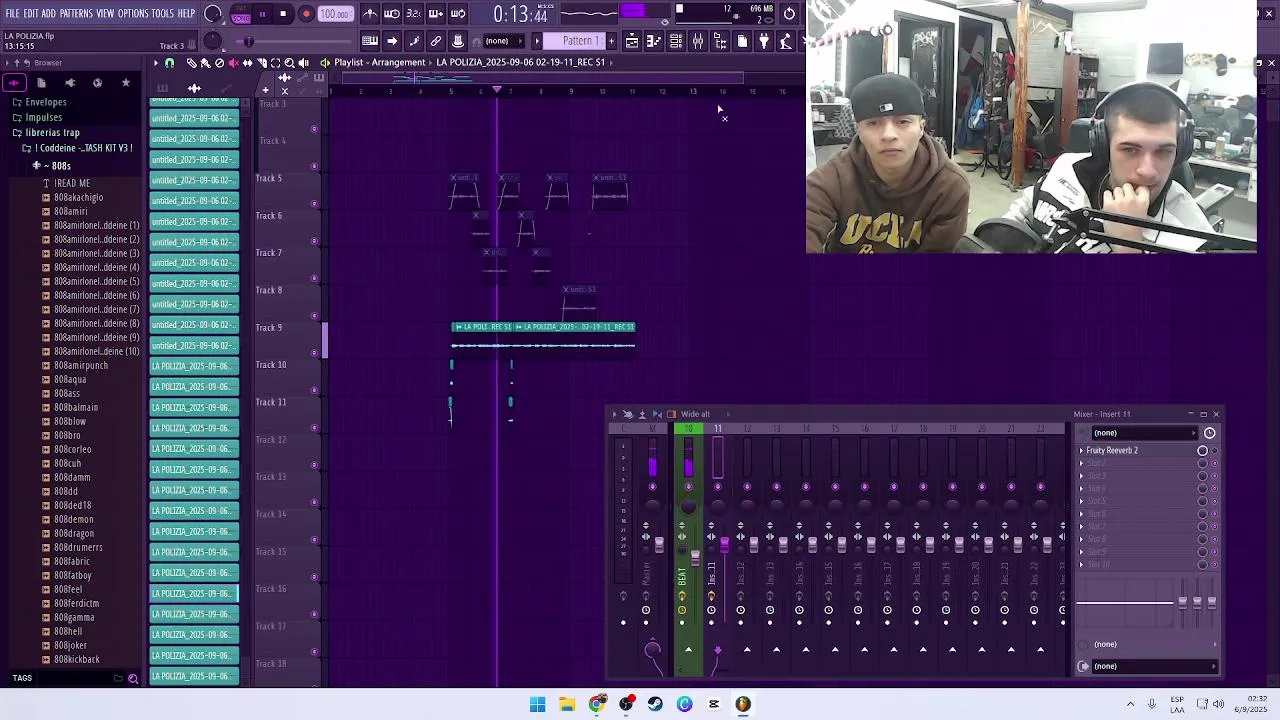Image resolution: width=1280 pixels, height=720 pixels.
Task: Expand the Envelopes folder
Action: pyautogui.click(x=46, y=102)
